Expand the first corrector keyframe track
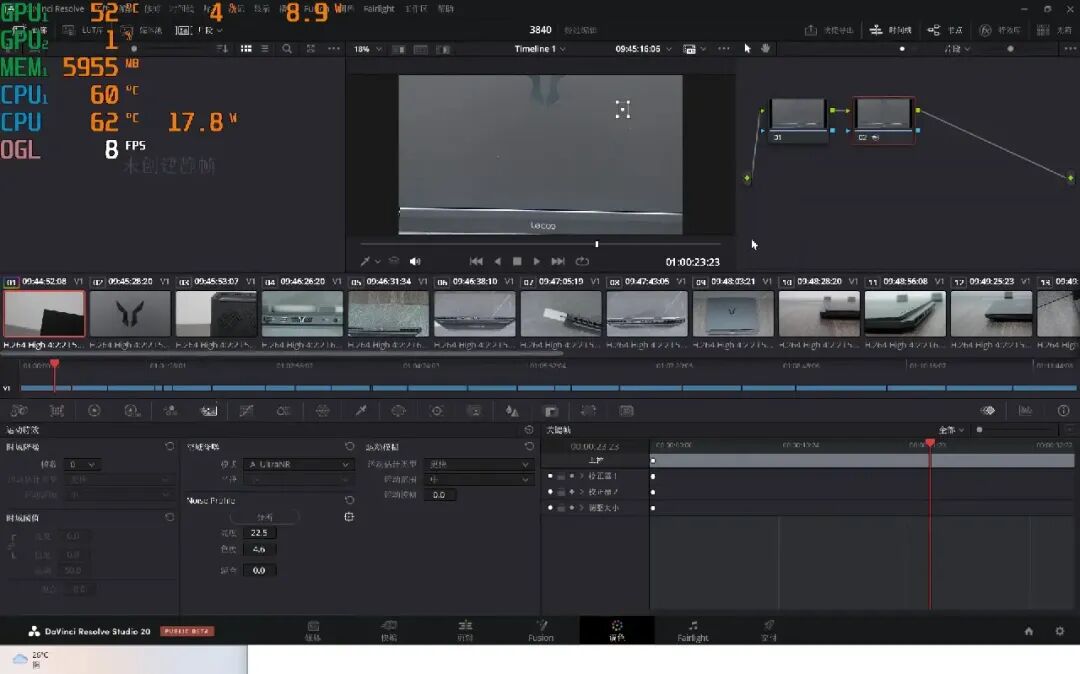This screenshot has width=1080, height=674. (582, 476)
